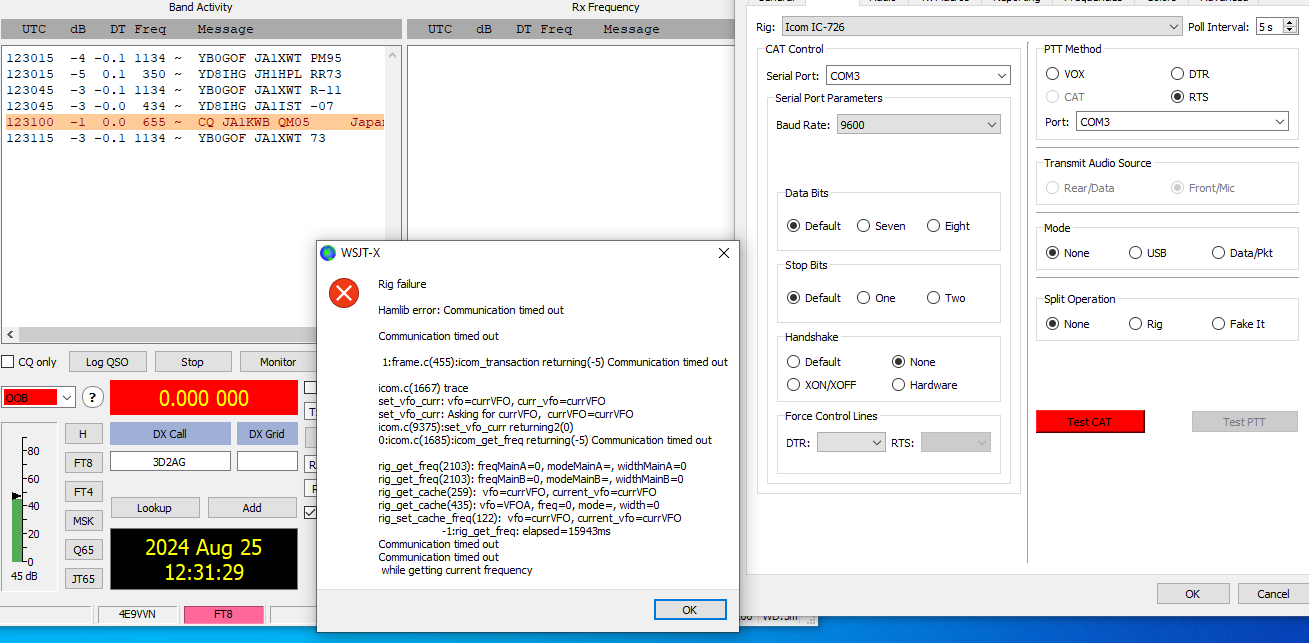
Task: Choose XON/XOFF handshake
Action: coord(794,385)
